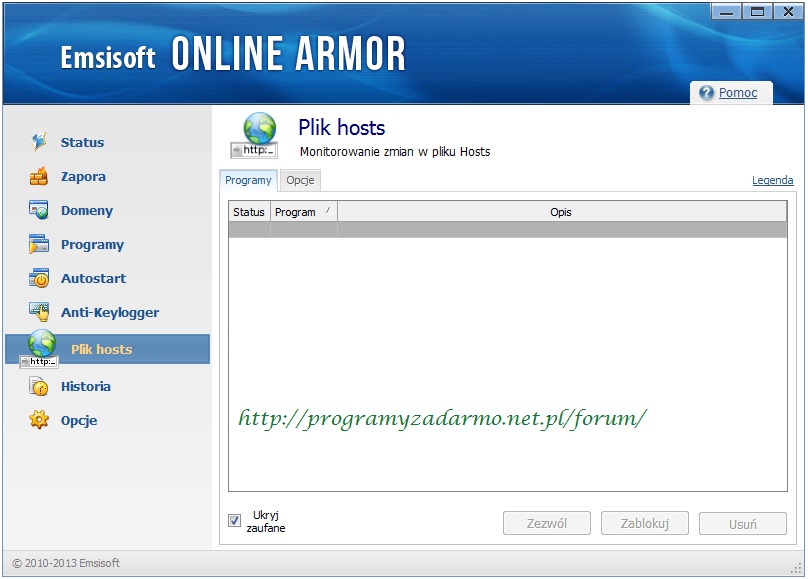Click the Usuń button
Viewport: 808px width, 579px height.
coord(742,524)
